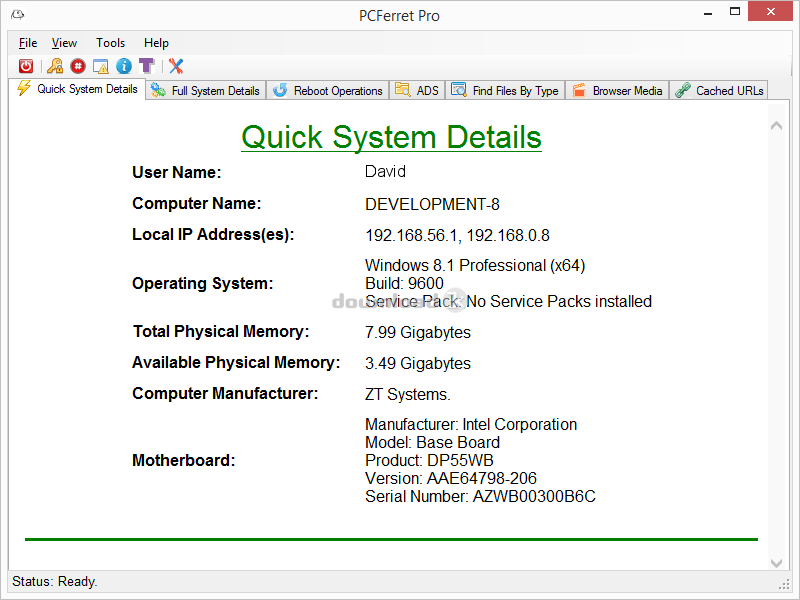This screenshot has height=600, width=800.
Task: Click the crossed tools settings icon
Action: tap(176, 66)
